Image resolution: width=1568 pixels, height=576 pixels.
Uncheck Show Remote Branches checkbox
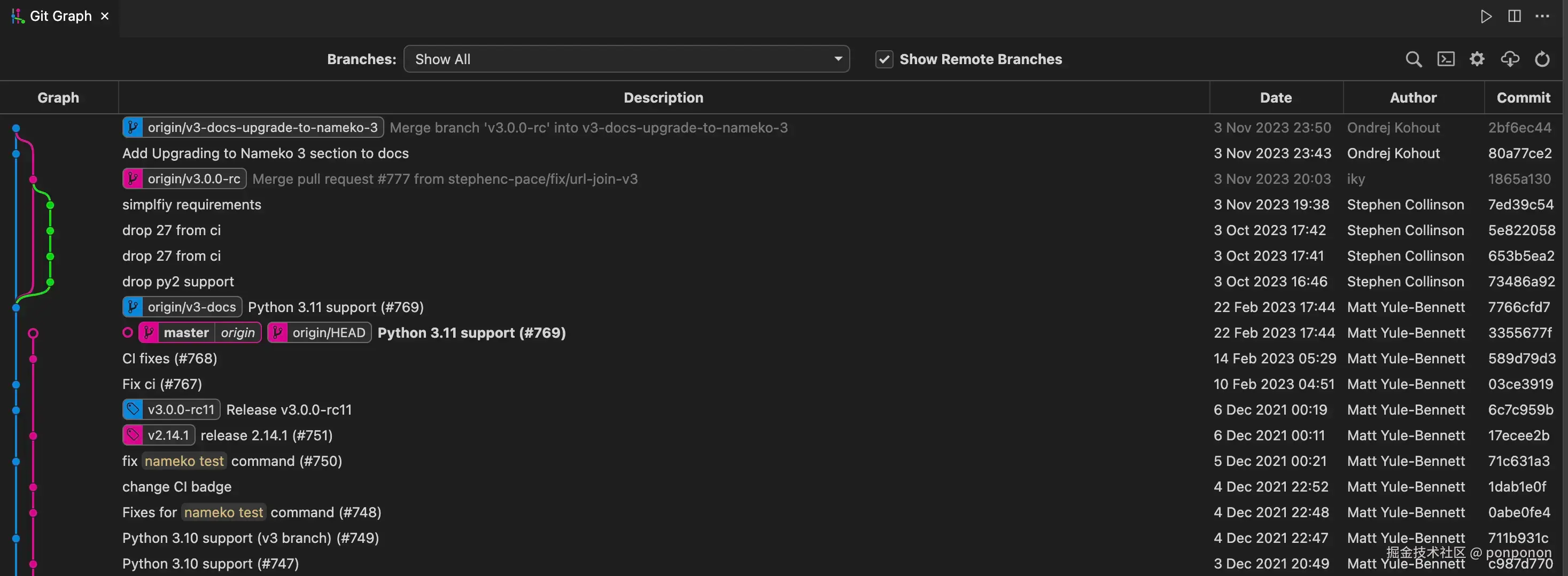[884, 59]
